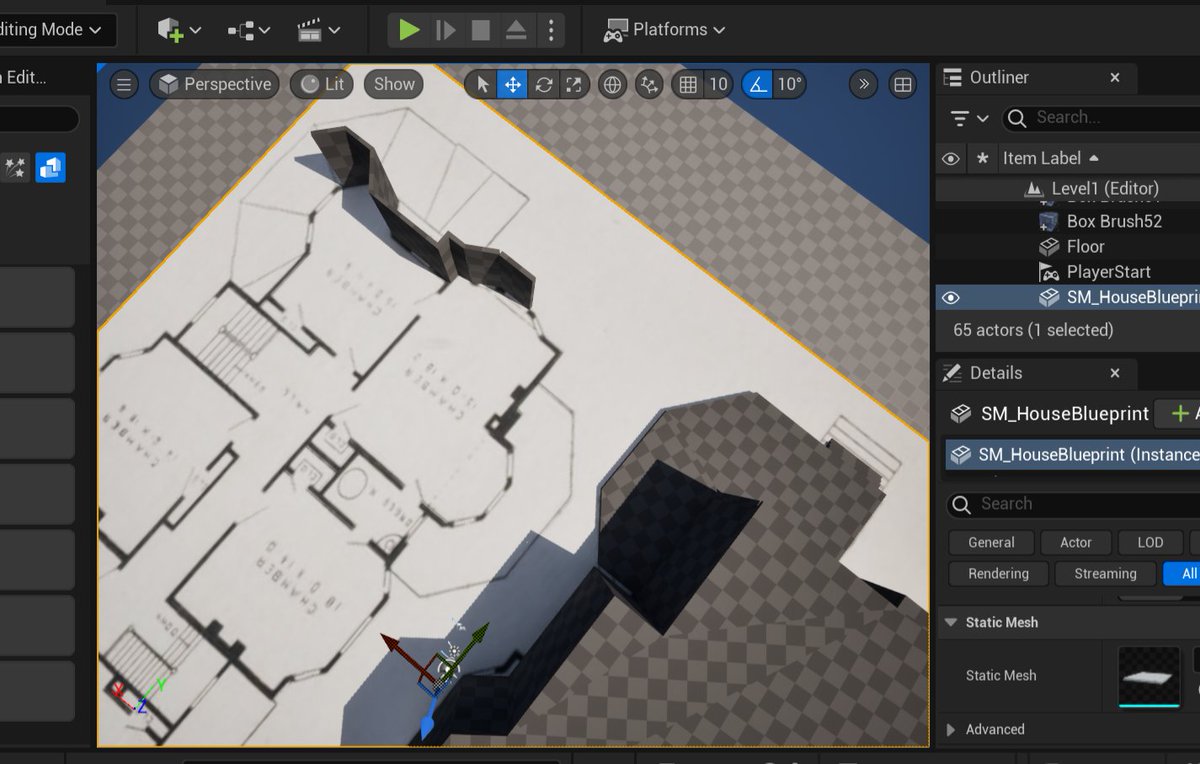Change grid snap value 10
The width and height of the screenshot is (1200, 764).
[x=718, y=84]
